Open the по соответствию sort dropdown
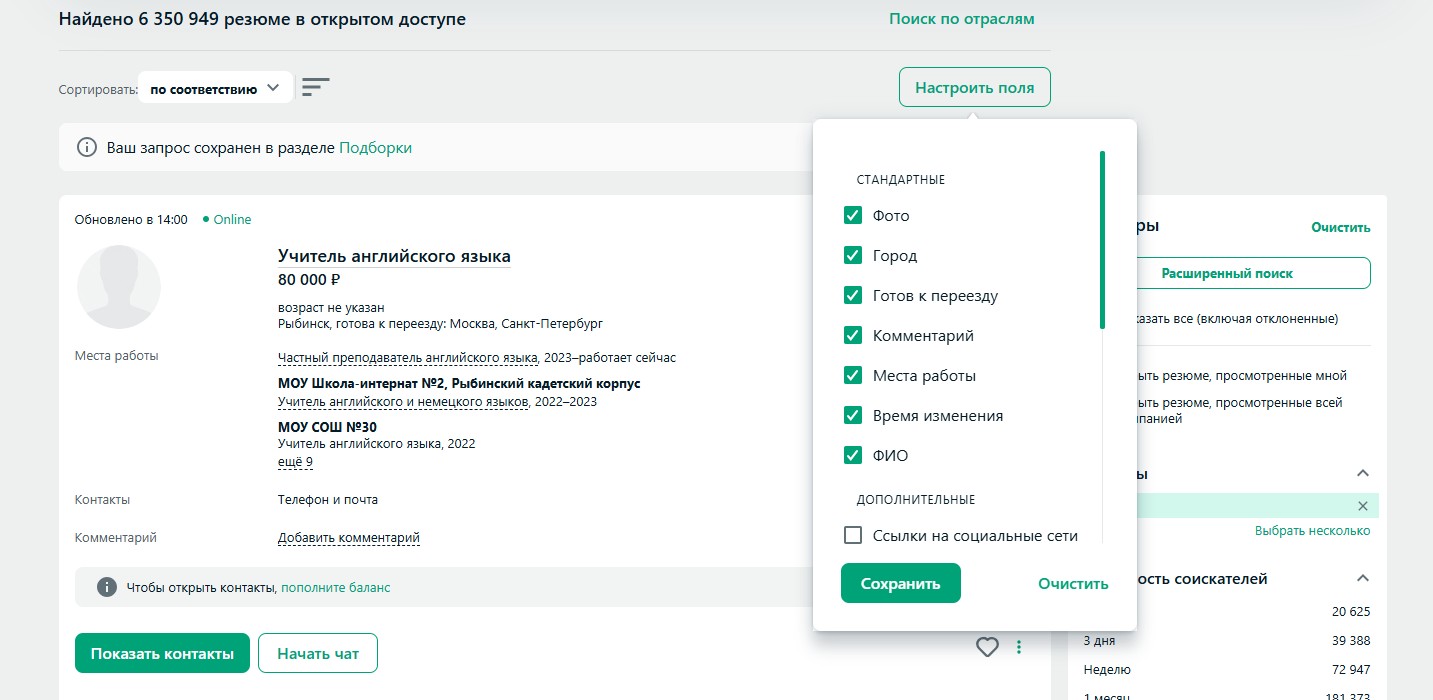This screenshot has height=700, width=1433. [215, 88]
